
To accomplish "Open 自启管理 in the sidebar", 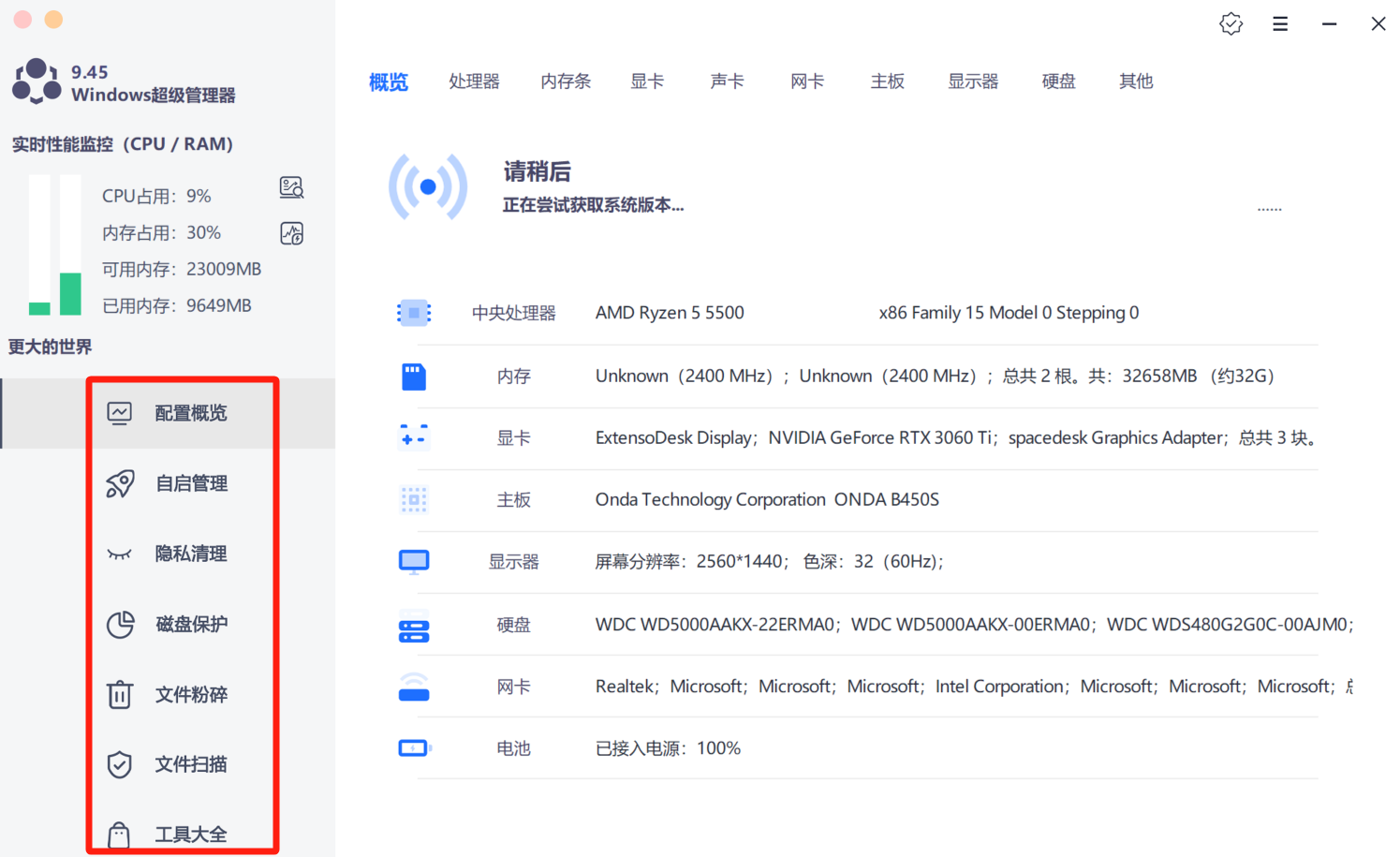I will [168, 483].
